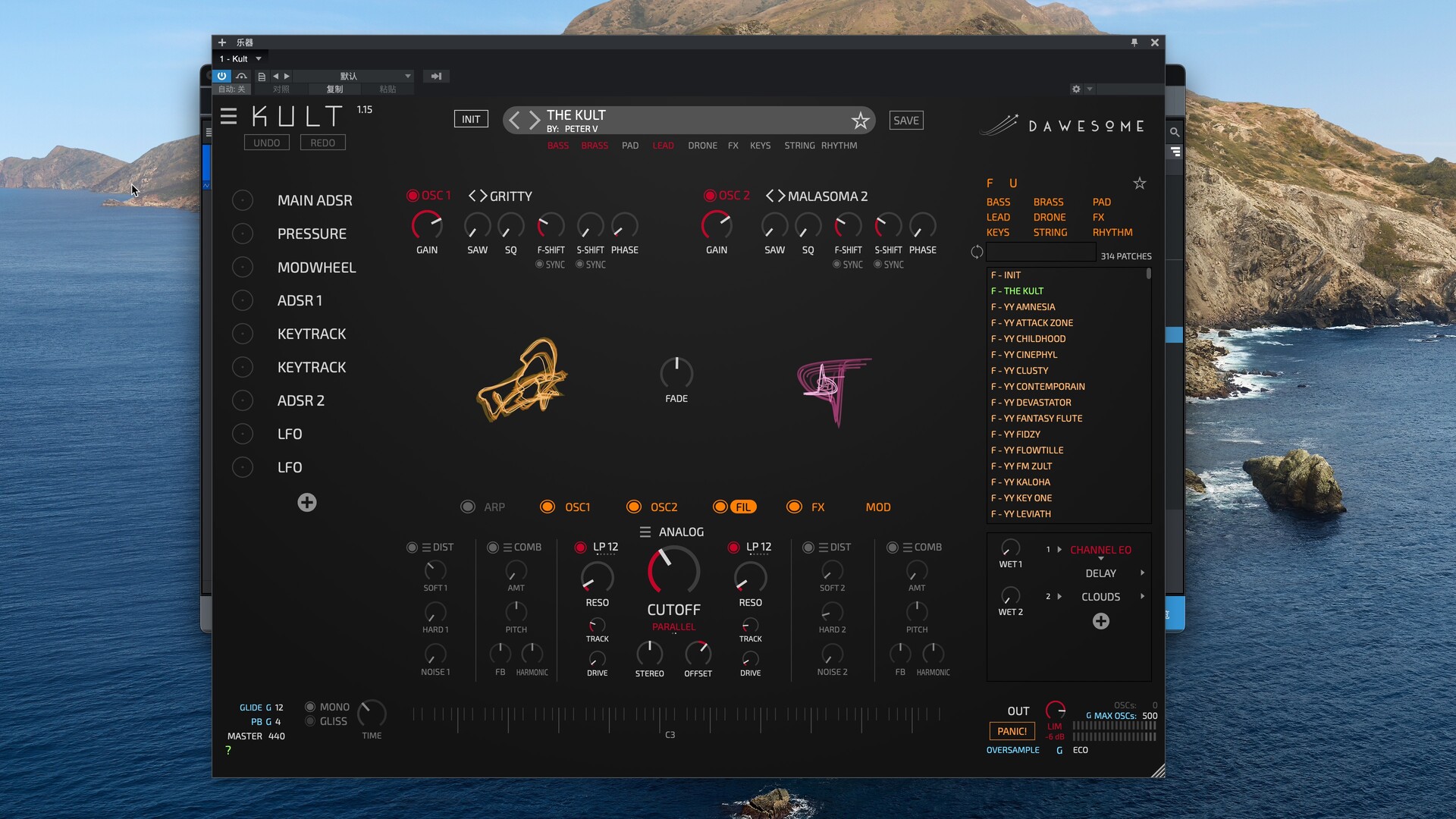Open the ANALOG filter type menu icon
1456x819 pixels.
645,532
